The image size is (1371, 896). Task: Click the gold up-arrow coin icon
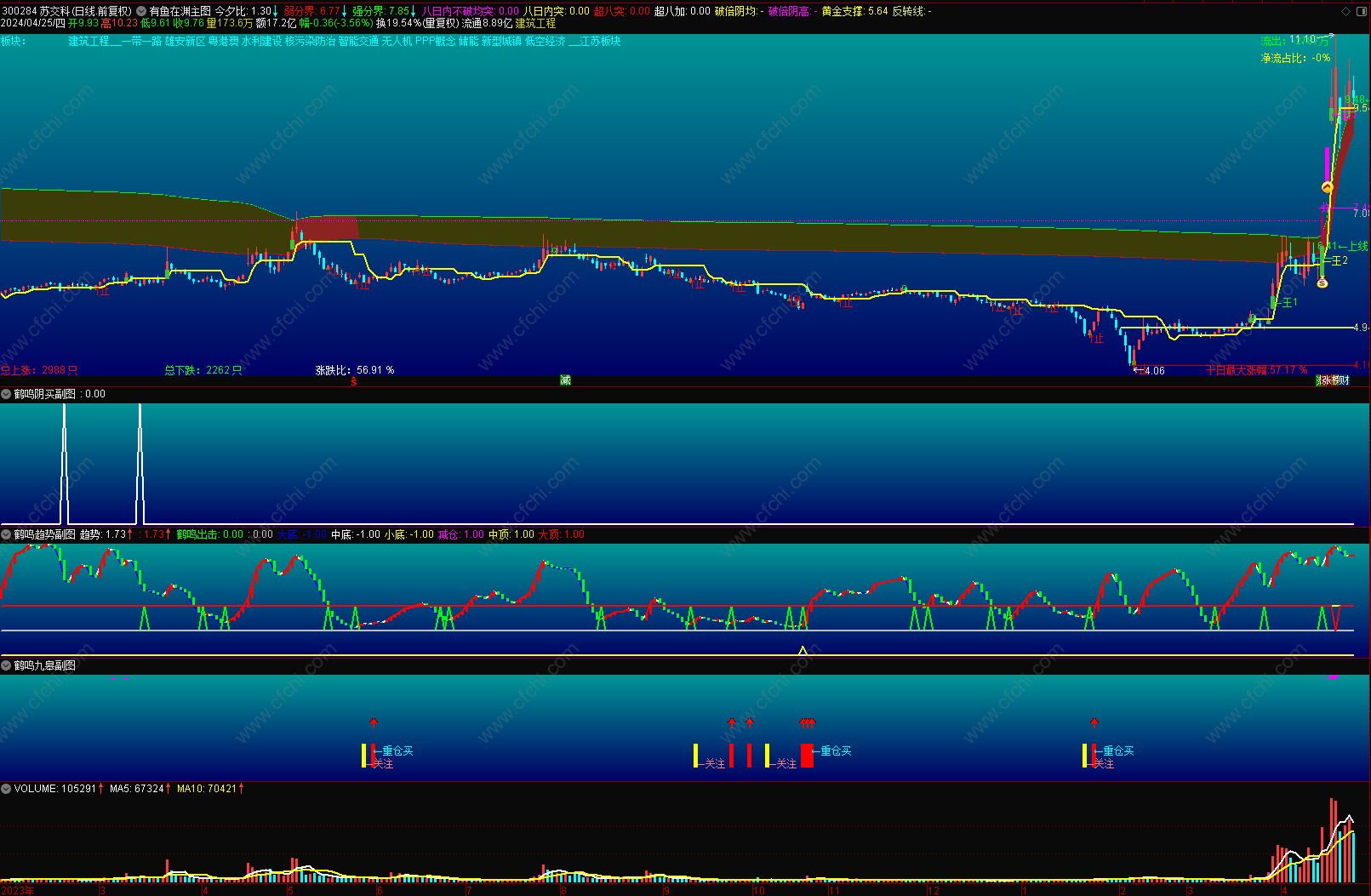coord(1327,187)
